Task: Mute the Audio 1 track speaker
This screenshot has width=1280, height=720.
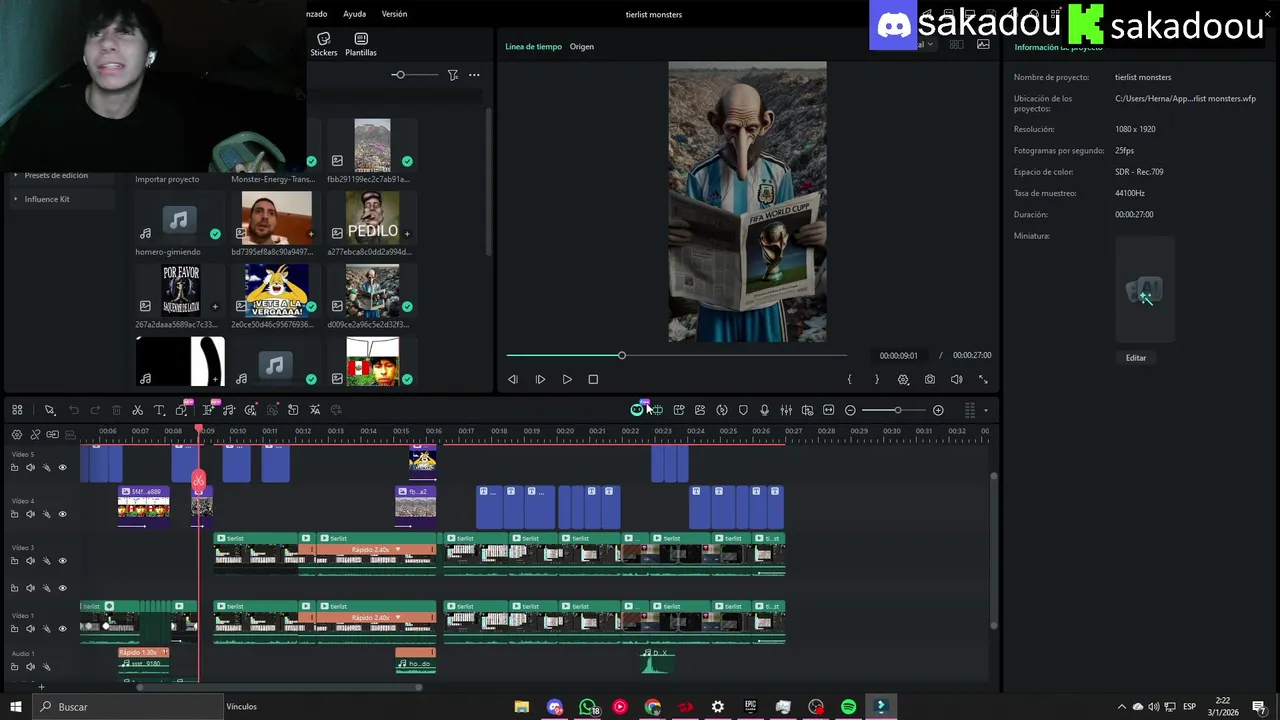Action: [x=30, y=667]
